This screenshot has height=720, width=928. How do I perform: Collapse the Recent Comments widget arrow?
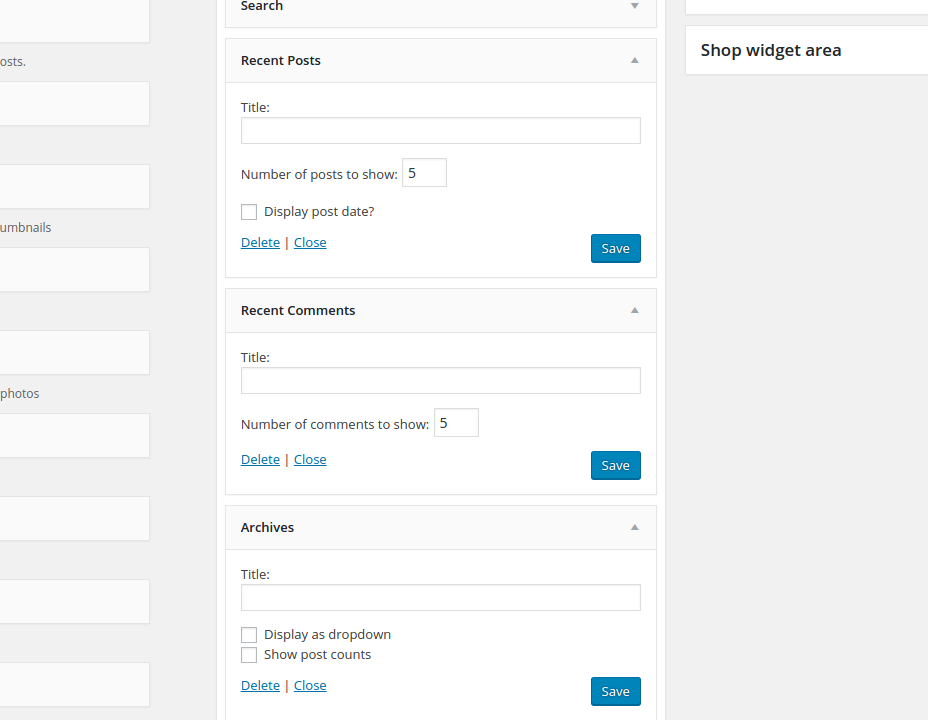(x=634, y=311)
